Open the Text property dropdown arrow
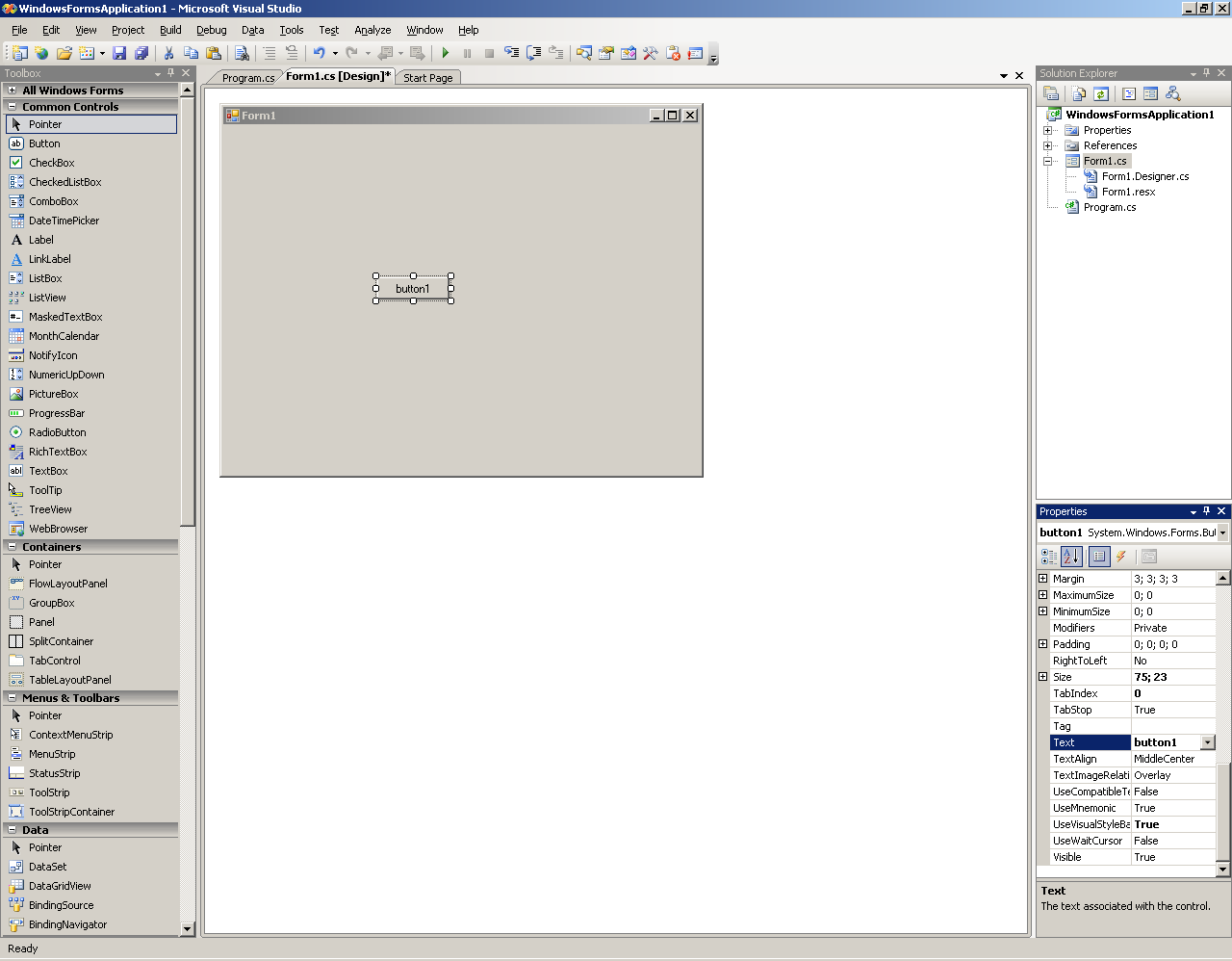The width and height of the screenshot is (1232, 961). (1208, 742)
